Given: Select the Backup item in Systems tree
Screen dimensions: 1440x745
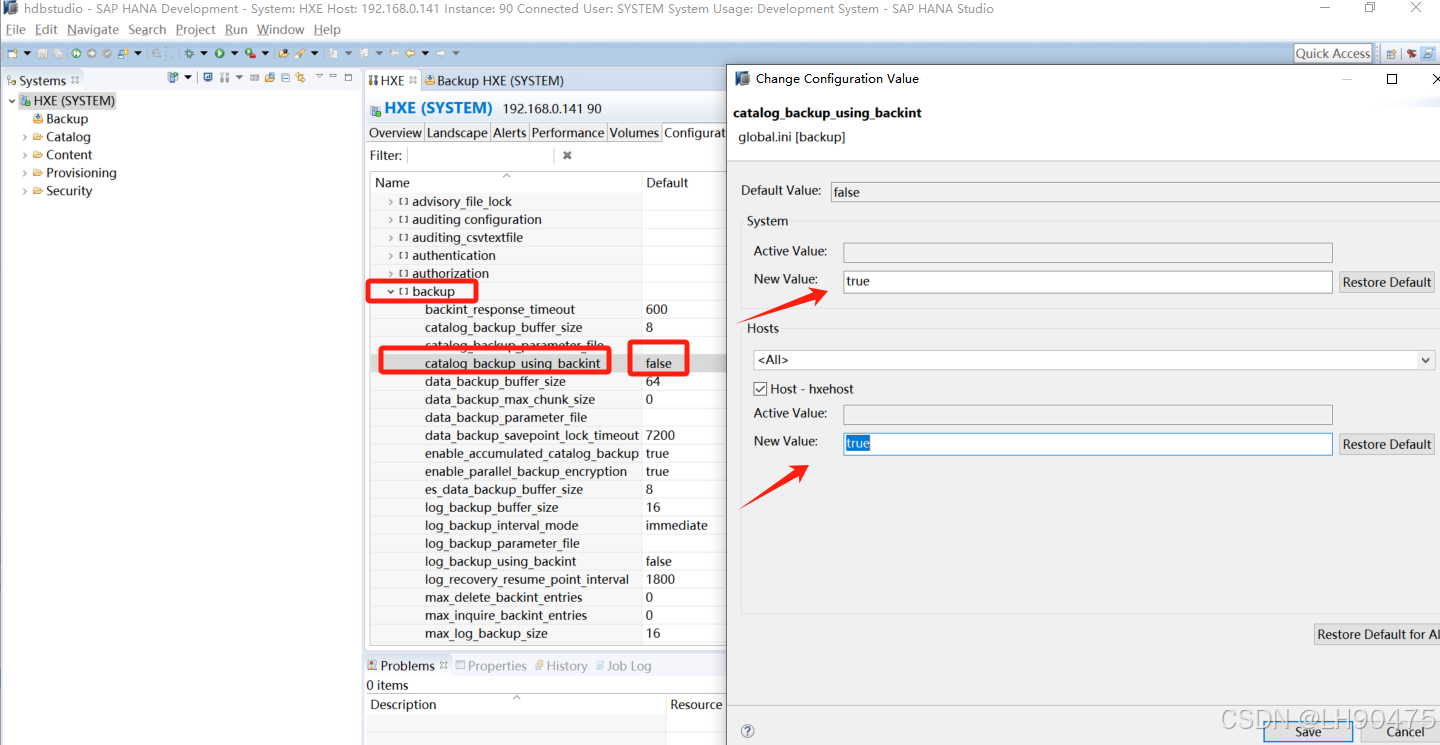Looking at the screenshot, I should tap(59, 119).
